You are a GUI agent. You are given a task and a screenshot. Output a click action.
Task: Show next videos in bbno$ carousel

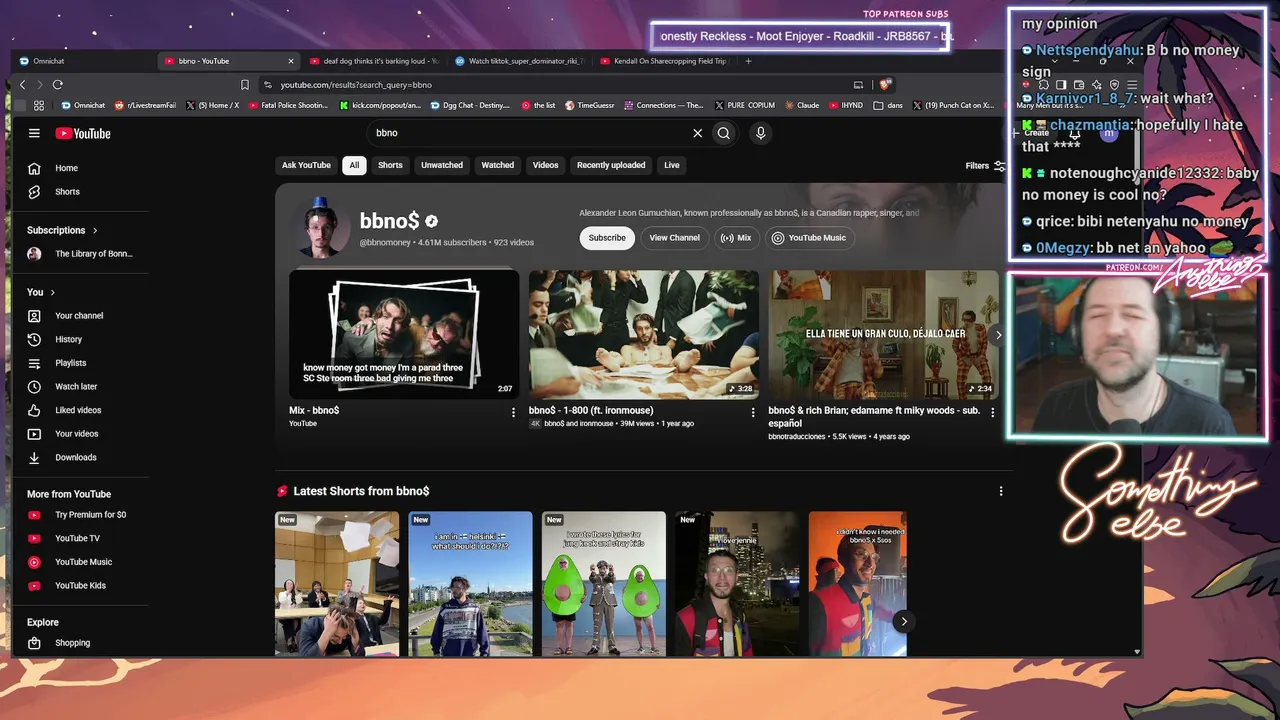tap(998, 335)
